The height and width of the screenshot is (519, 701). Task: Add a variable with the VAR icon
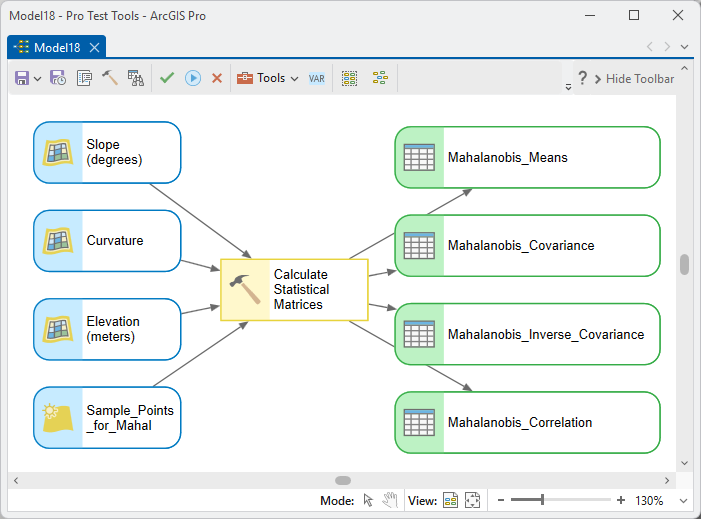317,79
